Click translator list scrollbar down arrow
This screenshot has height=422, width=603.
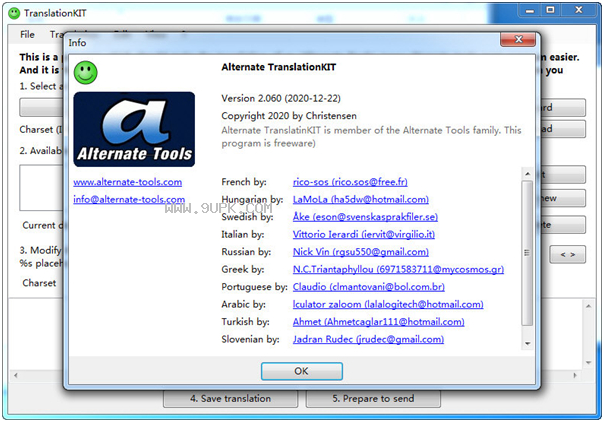(527, 343)
